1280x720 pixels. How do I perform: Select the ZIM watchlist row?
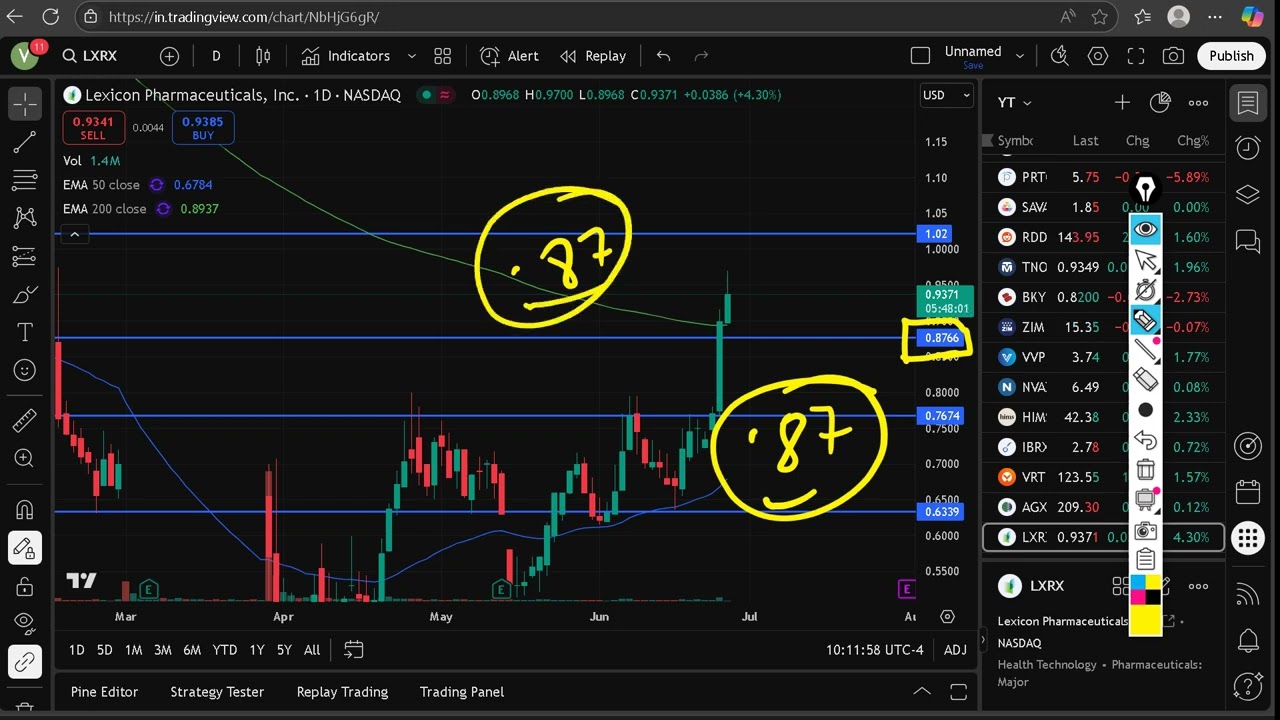(x=1104, y=327)
